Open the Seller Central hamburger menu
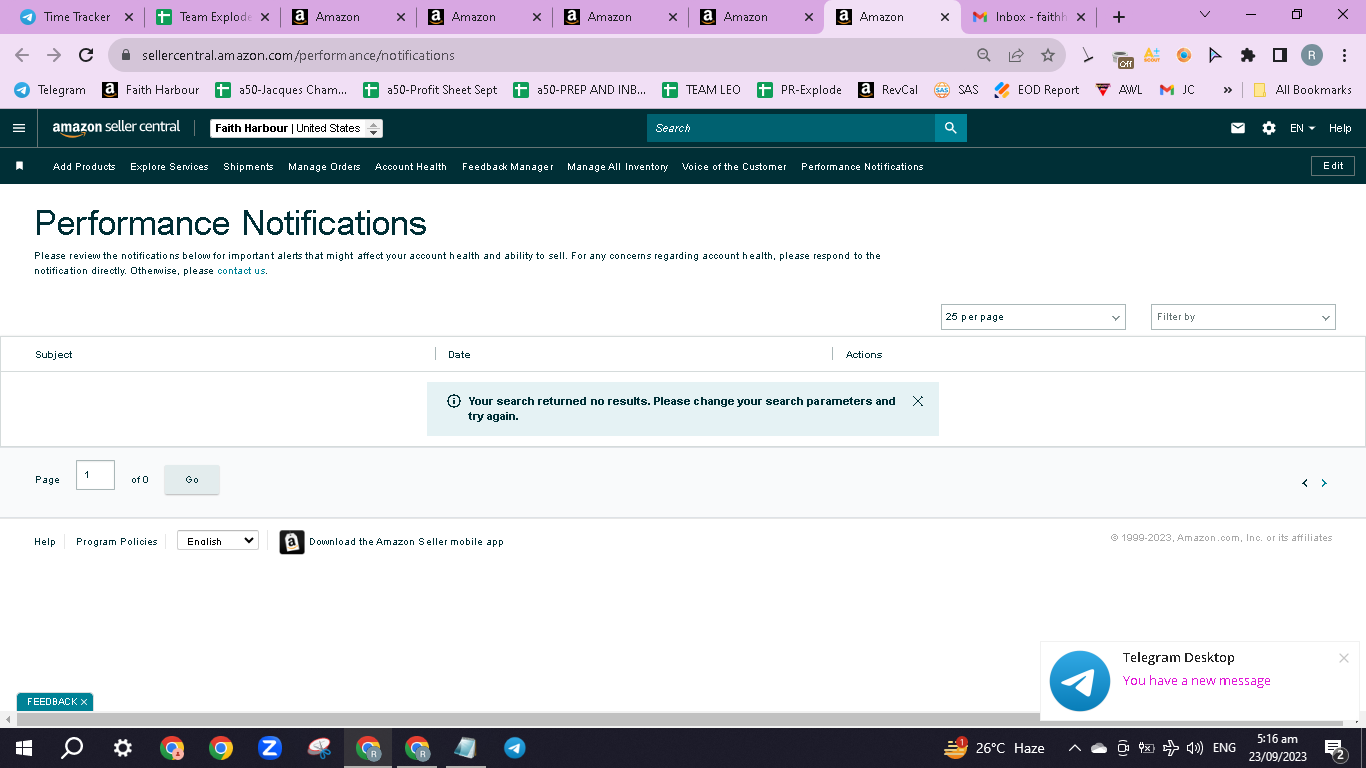 (19, 128)
